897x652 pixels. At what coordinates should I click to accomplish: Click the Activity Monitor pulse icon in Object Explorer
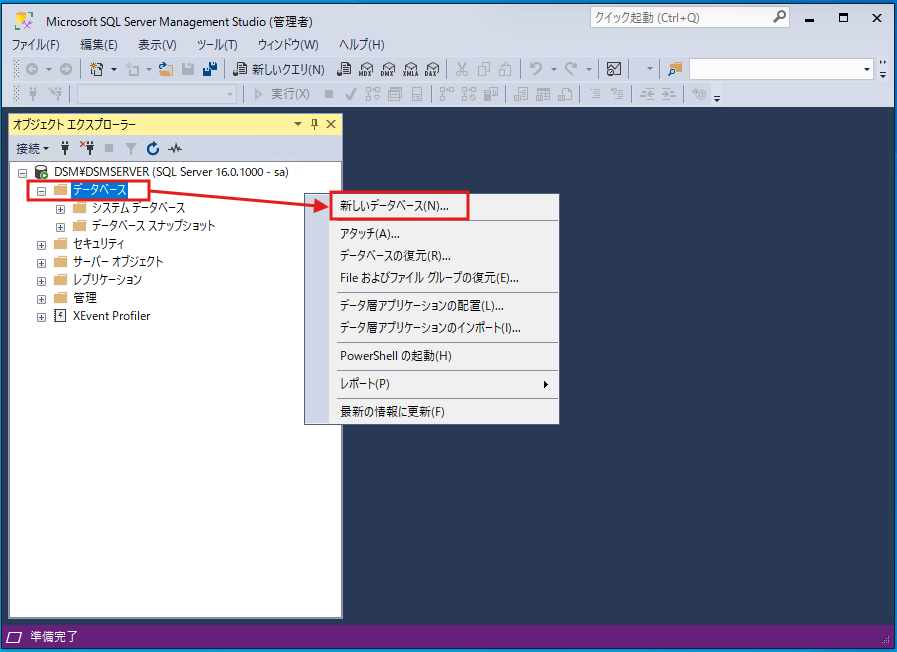(175, 149)
